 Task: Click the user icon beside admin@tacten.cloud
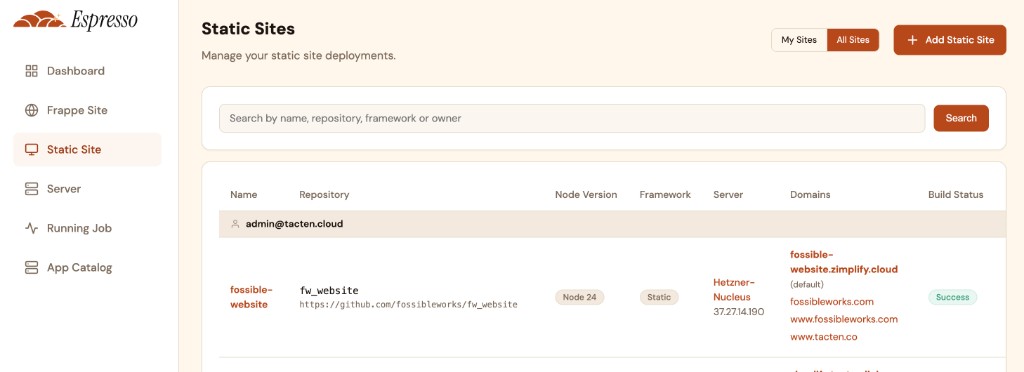[235, 224]
